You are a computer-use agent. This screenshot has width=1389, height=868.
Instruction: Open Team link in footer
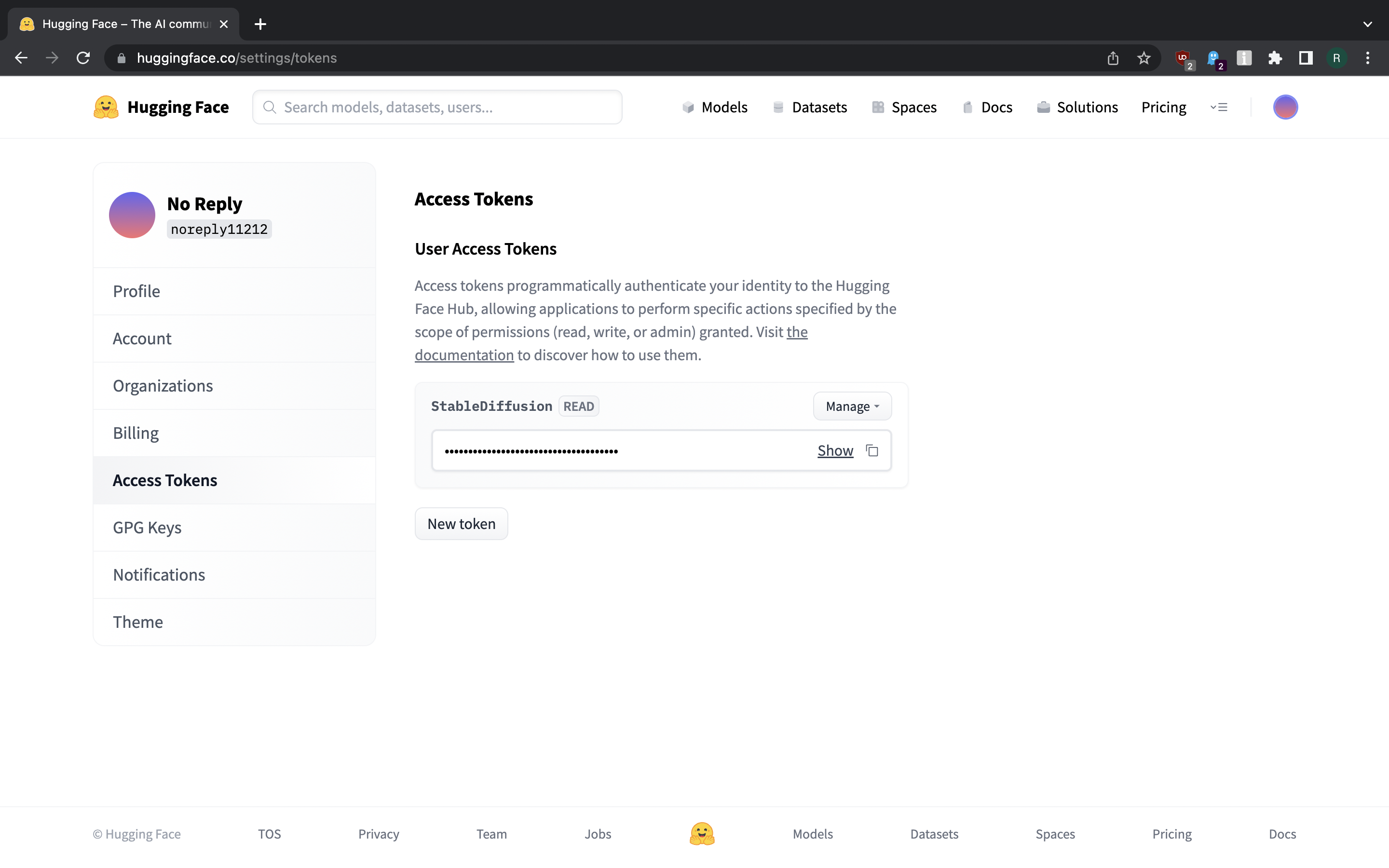point(492,834)
